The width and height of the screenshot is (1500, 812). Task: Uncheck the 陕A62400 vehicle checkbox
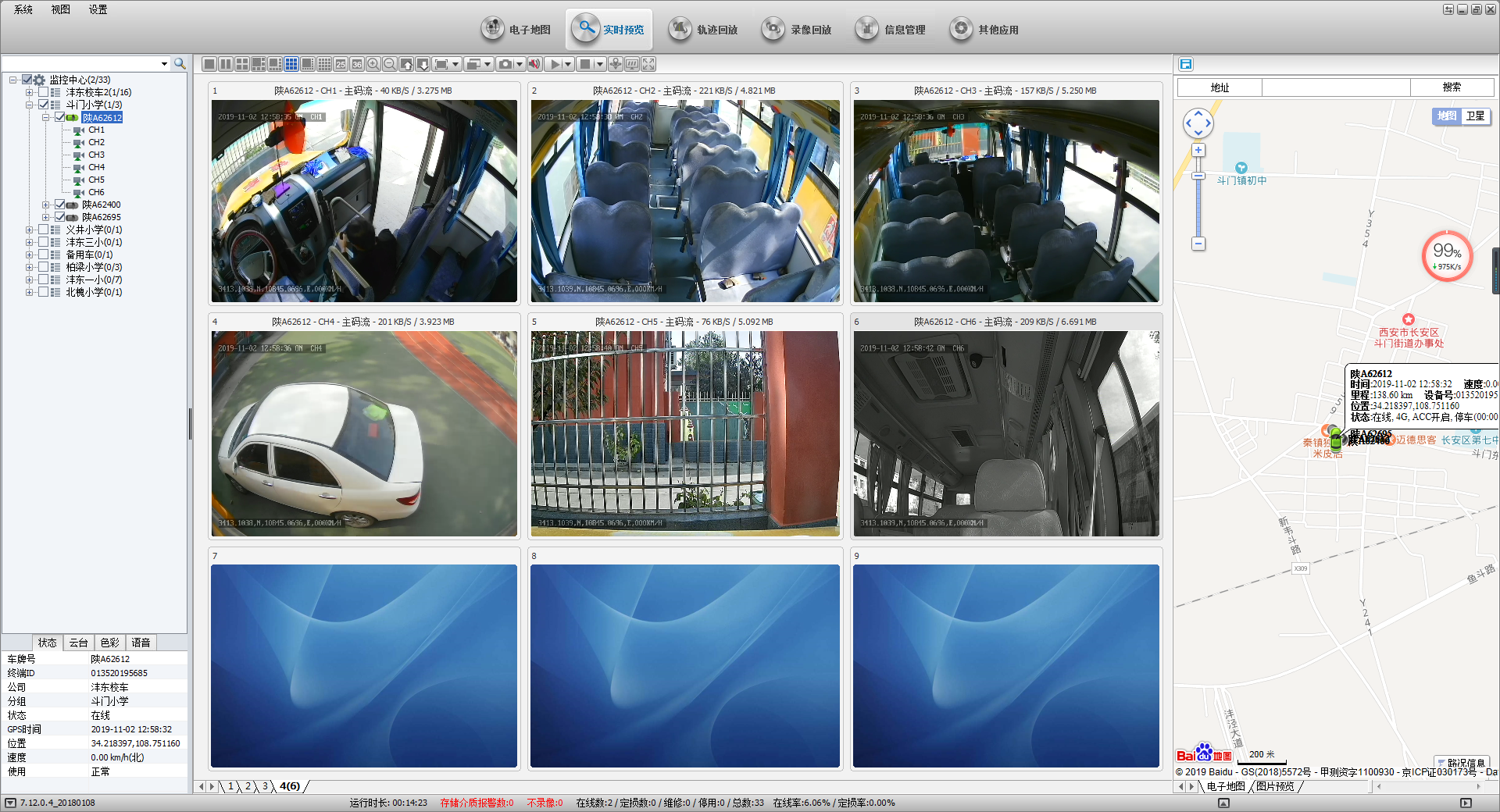pyautogui.click(x=59, y=205)
